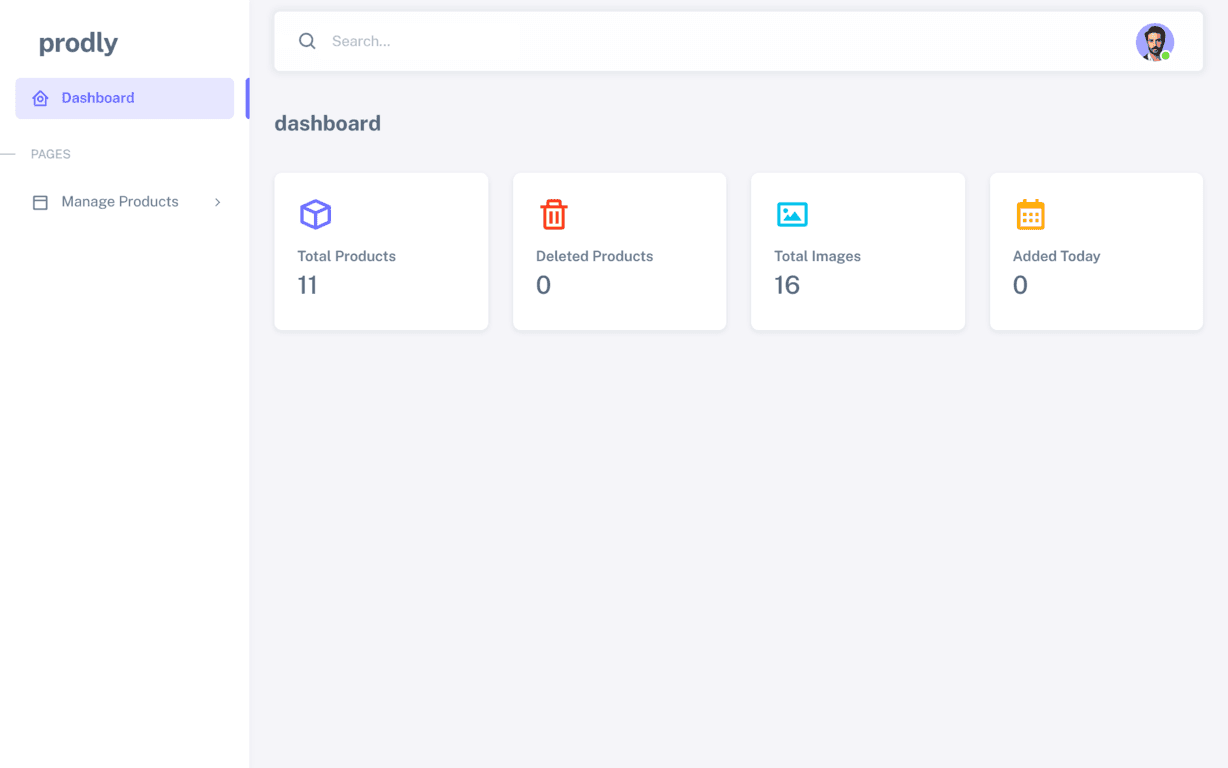Focus the Search input field

(x=700, y=41)
